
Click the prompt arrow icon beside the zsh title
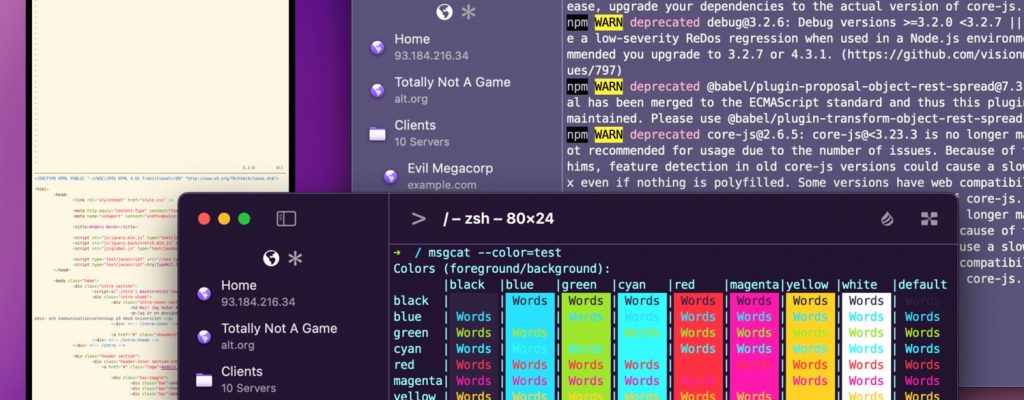pyautogui.click(x=419, y=218)
